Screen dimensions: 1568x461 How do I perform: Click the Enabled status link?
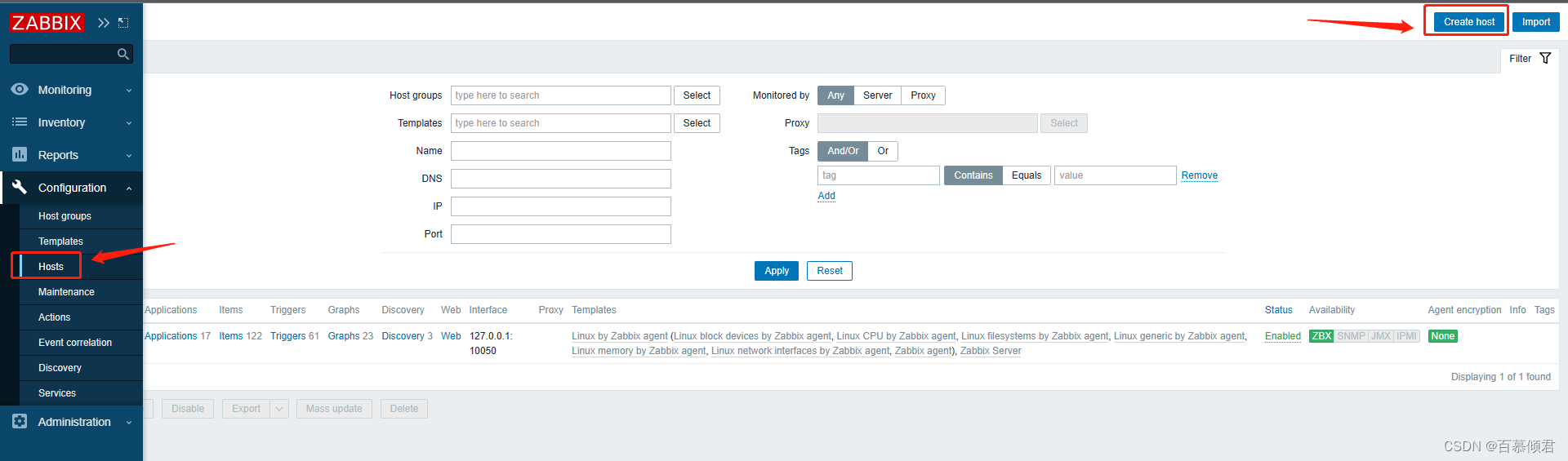1283,336
